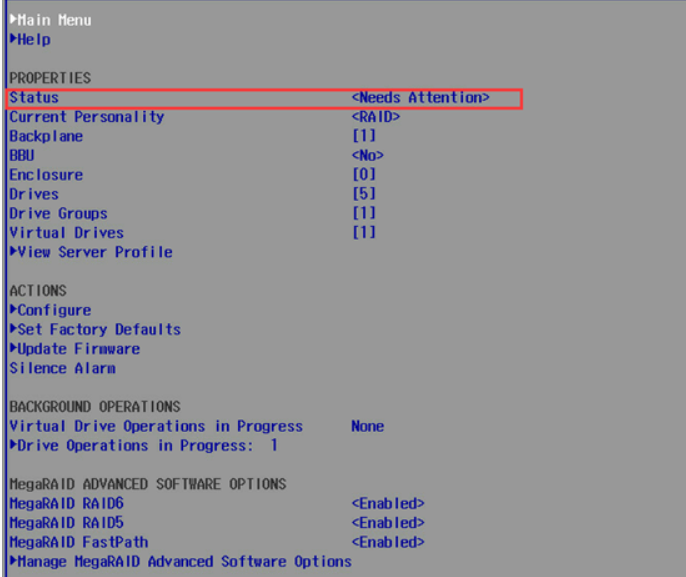This screenshot has height=577, width=686.
Task: Open the Configure submenu
Action: tap(54, 310)
